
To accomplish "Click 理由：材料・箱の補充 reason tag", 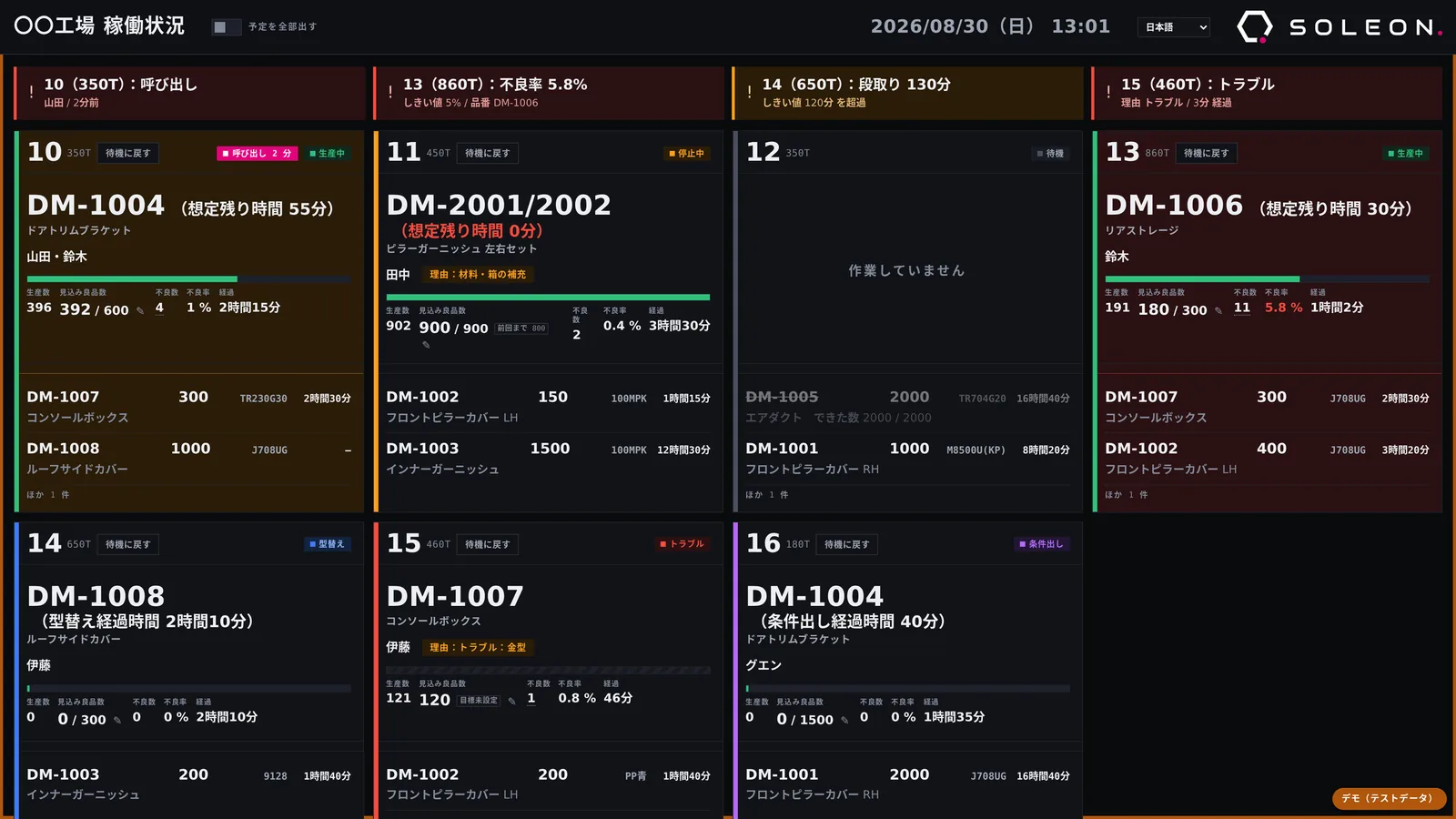I will click(x=478, y=275).
